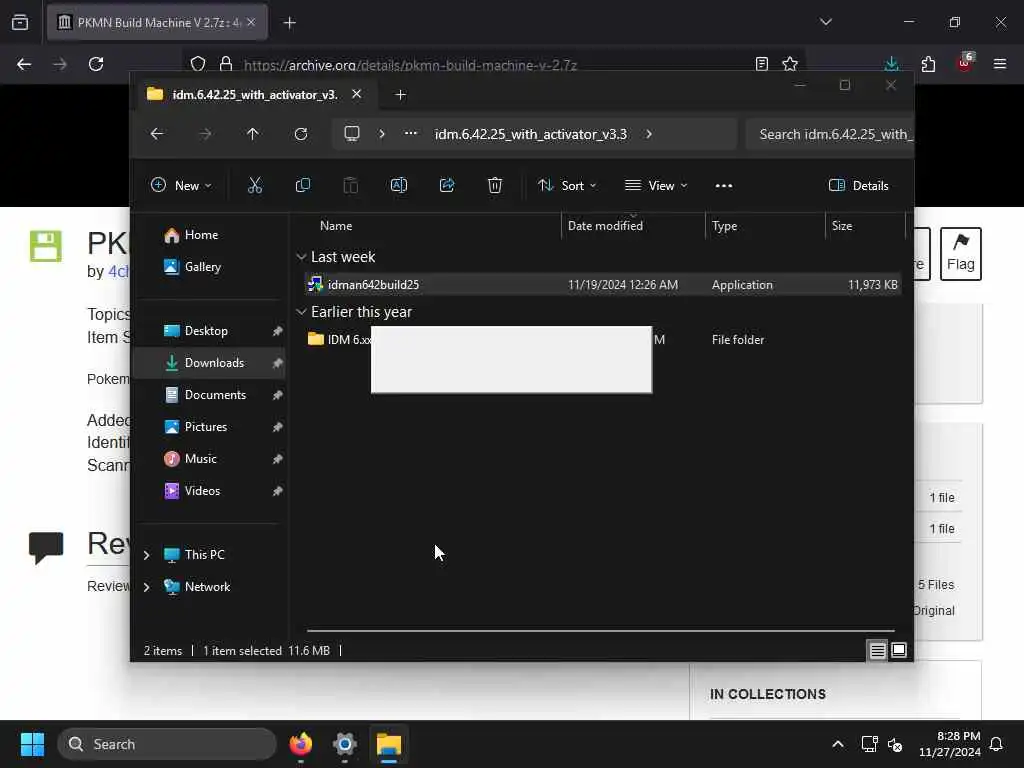
Task: Sort by Size column header
Action: pos(865,226)
